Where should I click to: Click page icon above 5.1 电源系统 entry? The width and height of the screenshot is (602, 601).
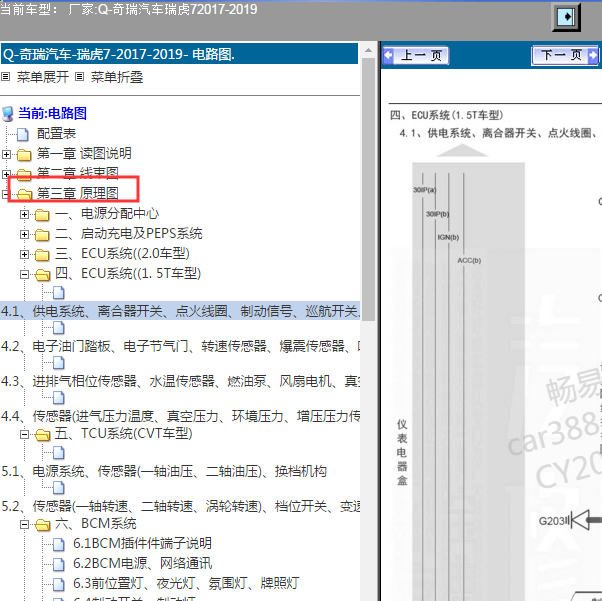pos(58,453)
